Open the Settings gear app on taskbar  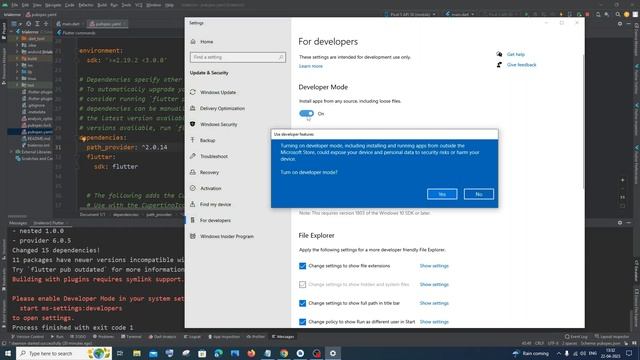333,353
